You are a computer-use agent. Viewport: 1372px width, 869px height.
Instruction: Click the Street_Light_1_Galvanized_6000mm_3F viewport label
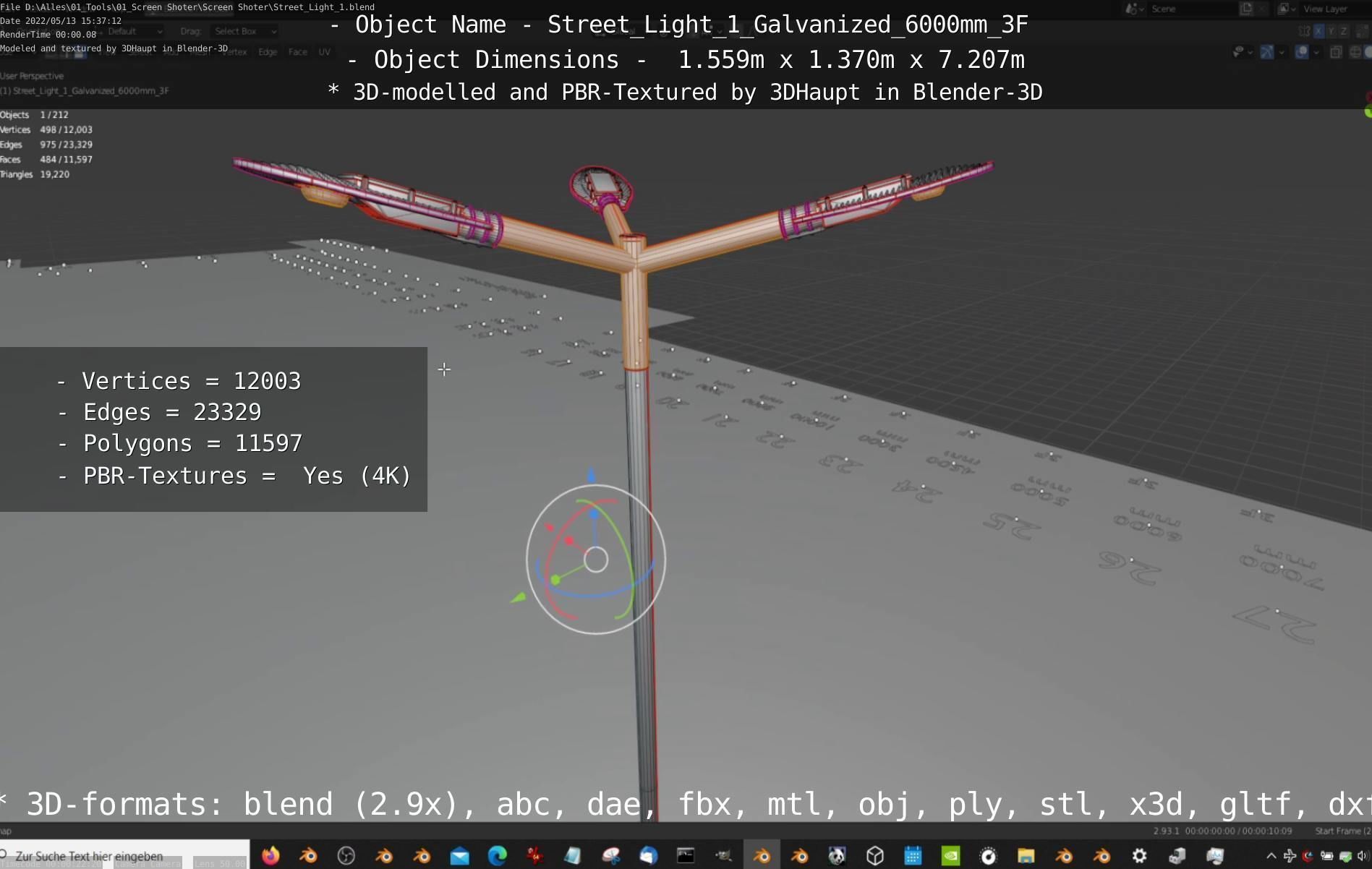point(85,91)
